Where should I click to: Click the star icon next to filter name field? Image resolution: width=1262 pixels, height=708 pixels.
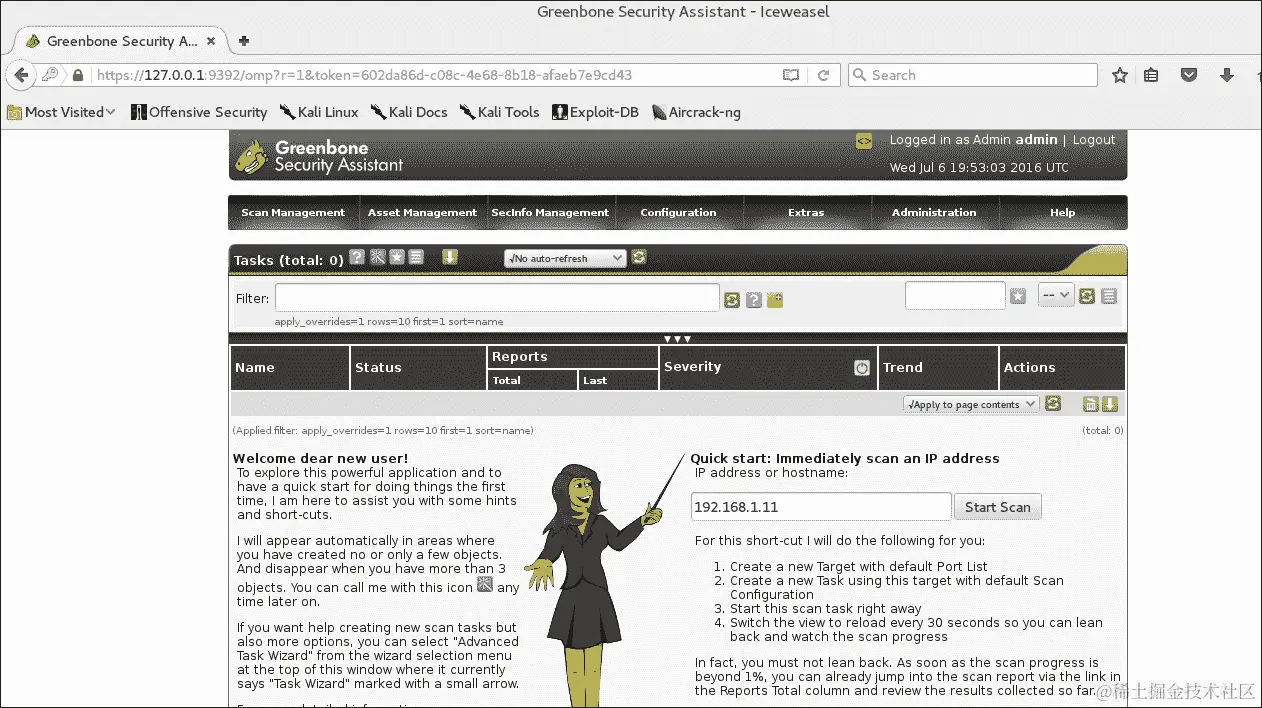[1018, 296]
